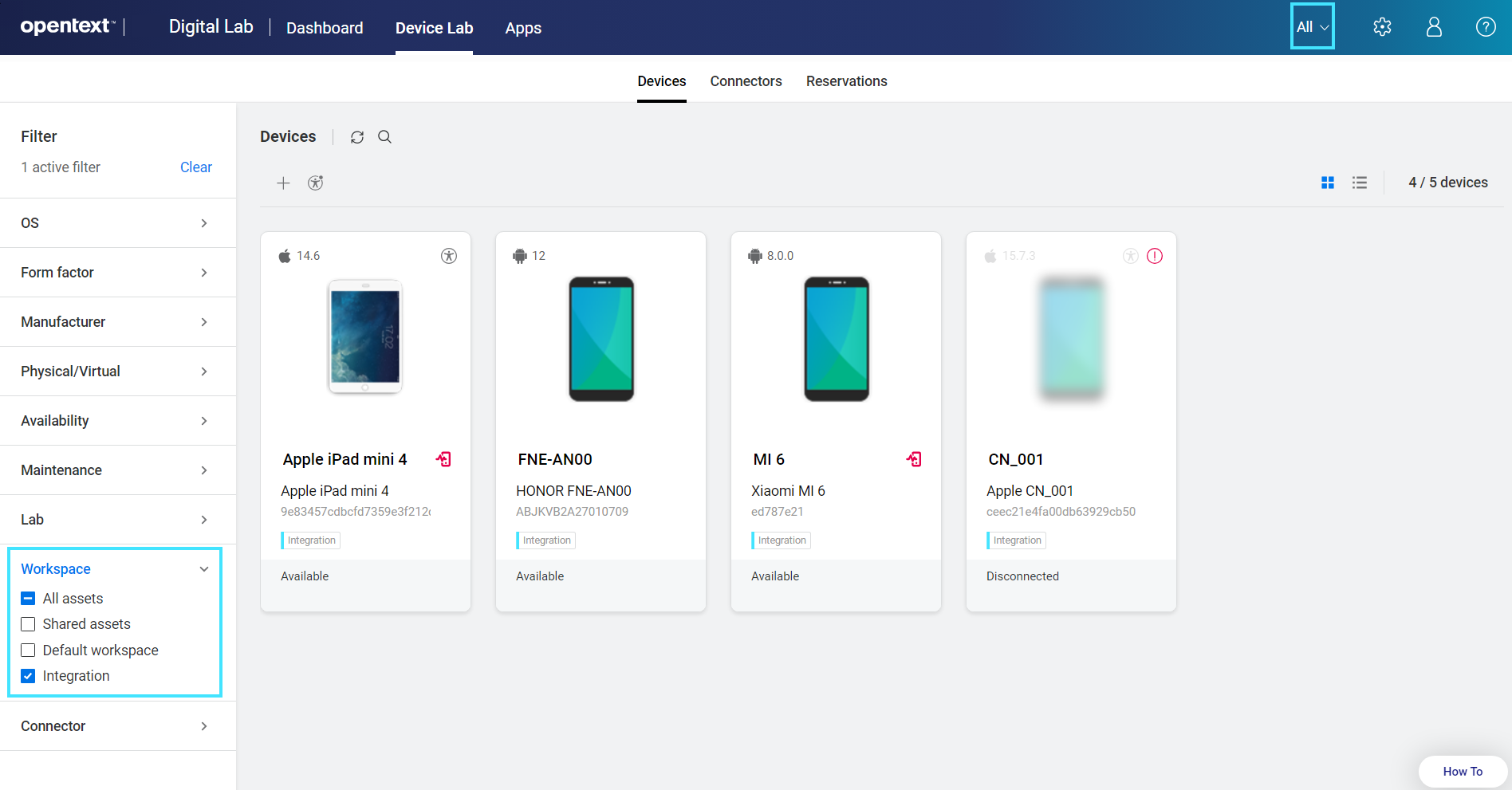Click the opentext logo
This screenshot has height=790, width=1512.
tap(68, 26)
